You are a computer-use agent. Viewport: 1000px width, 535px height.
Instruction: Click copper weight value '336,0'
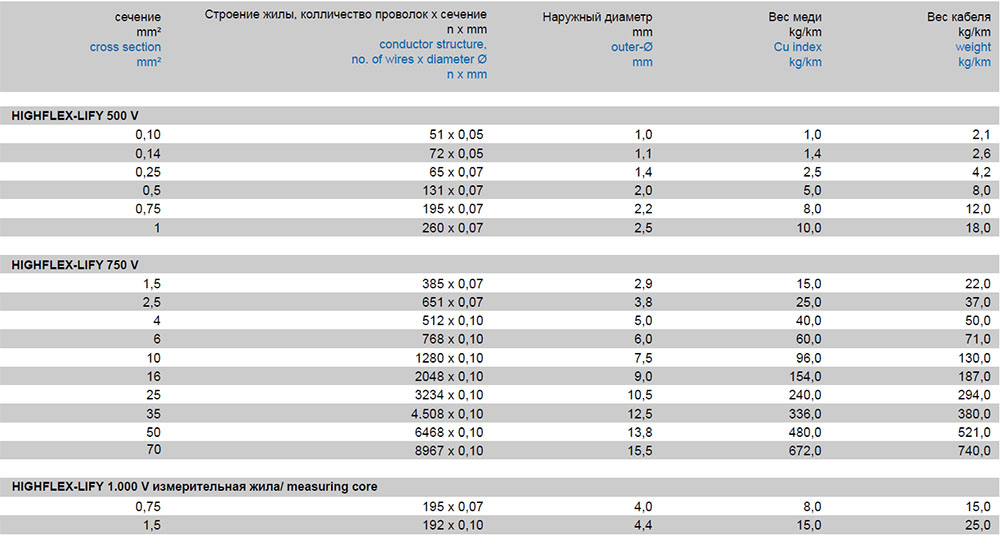tap(805, 414)
